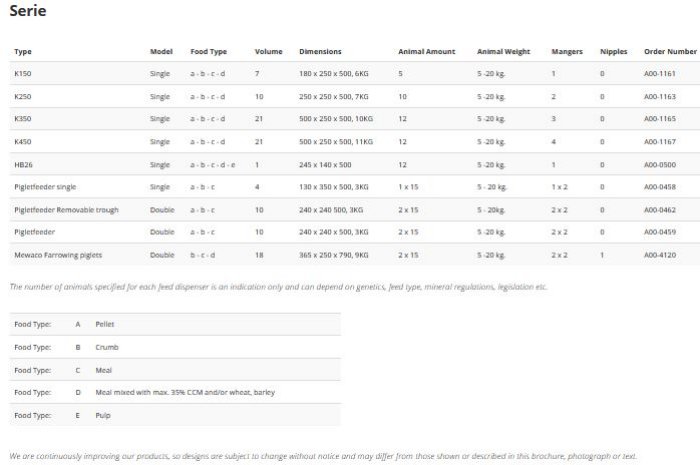
Task: Click the 'Nipples' column header
Action: click(613, 51)
